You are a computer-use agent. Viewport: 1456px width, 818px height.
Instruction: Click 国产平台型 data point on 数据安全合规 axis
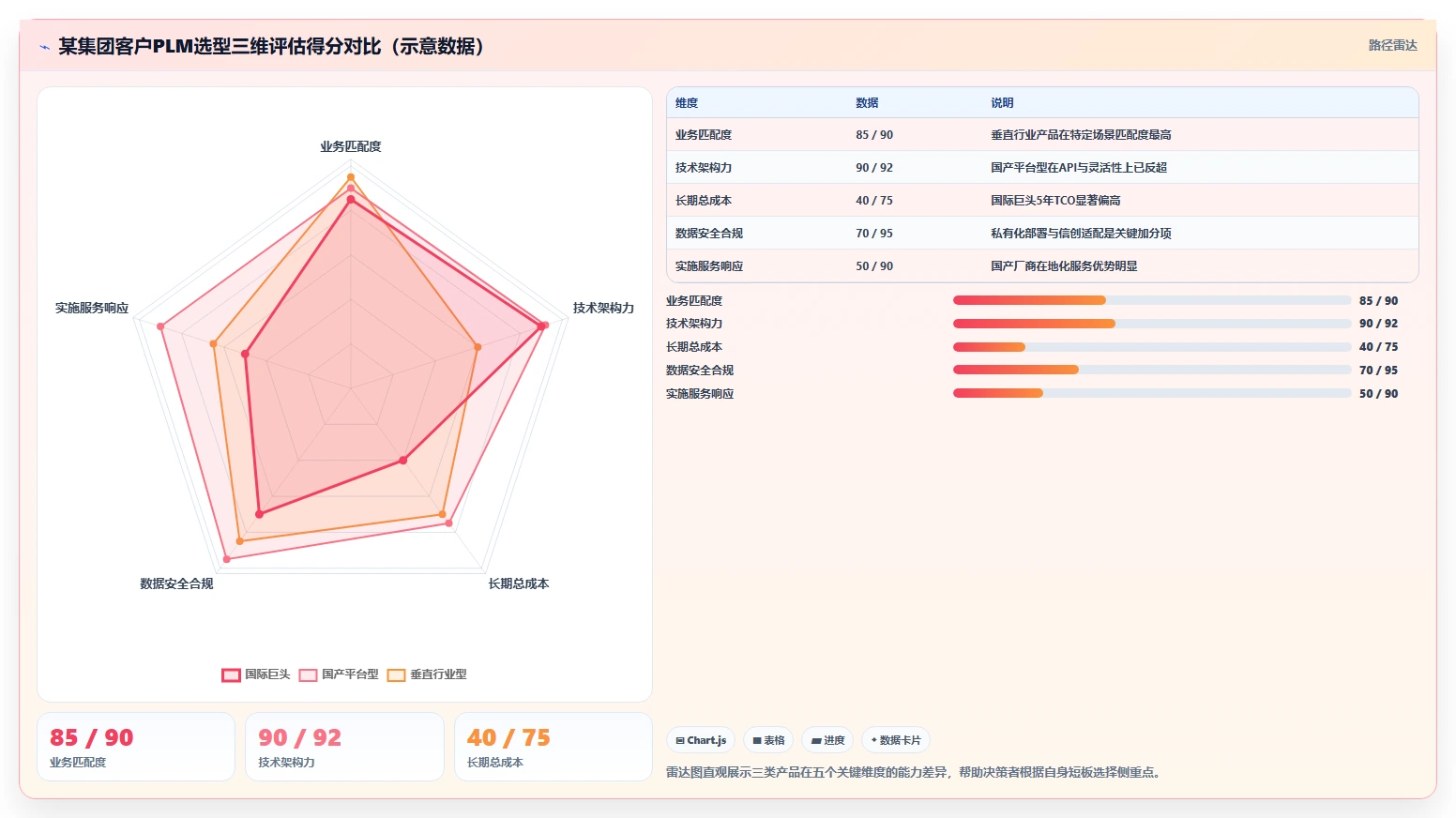(x=226, y=560)
